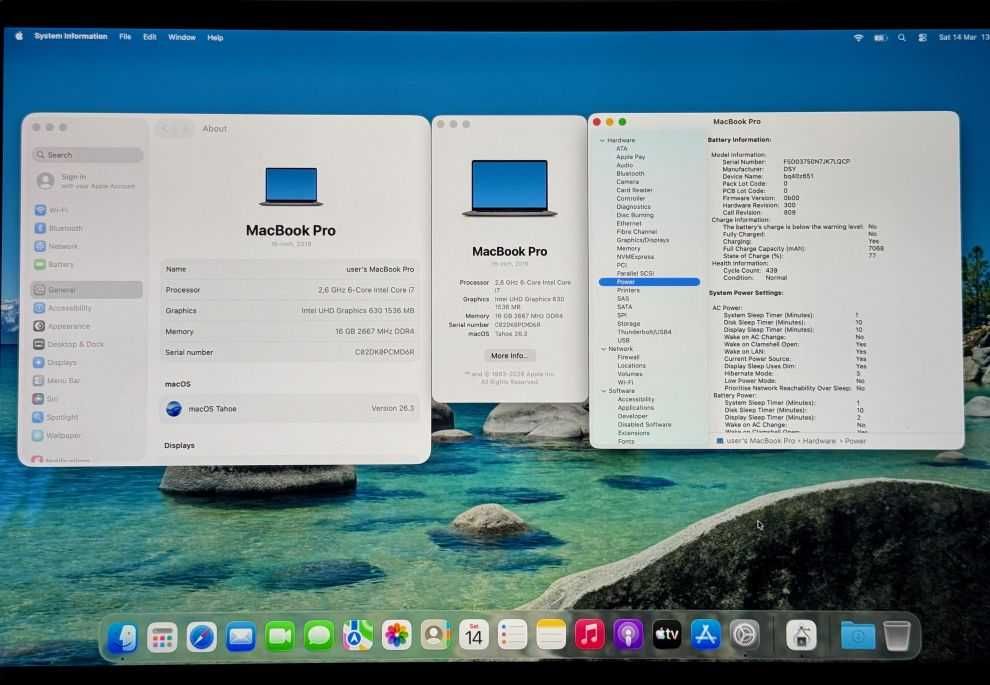Open Music from the Dock

point(590,635)
